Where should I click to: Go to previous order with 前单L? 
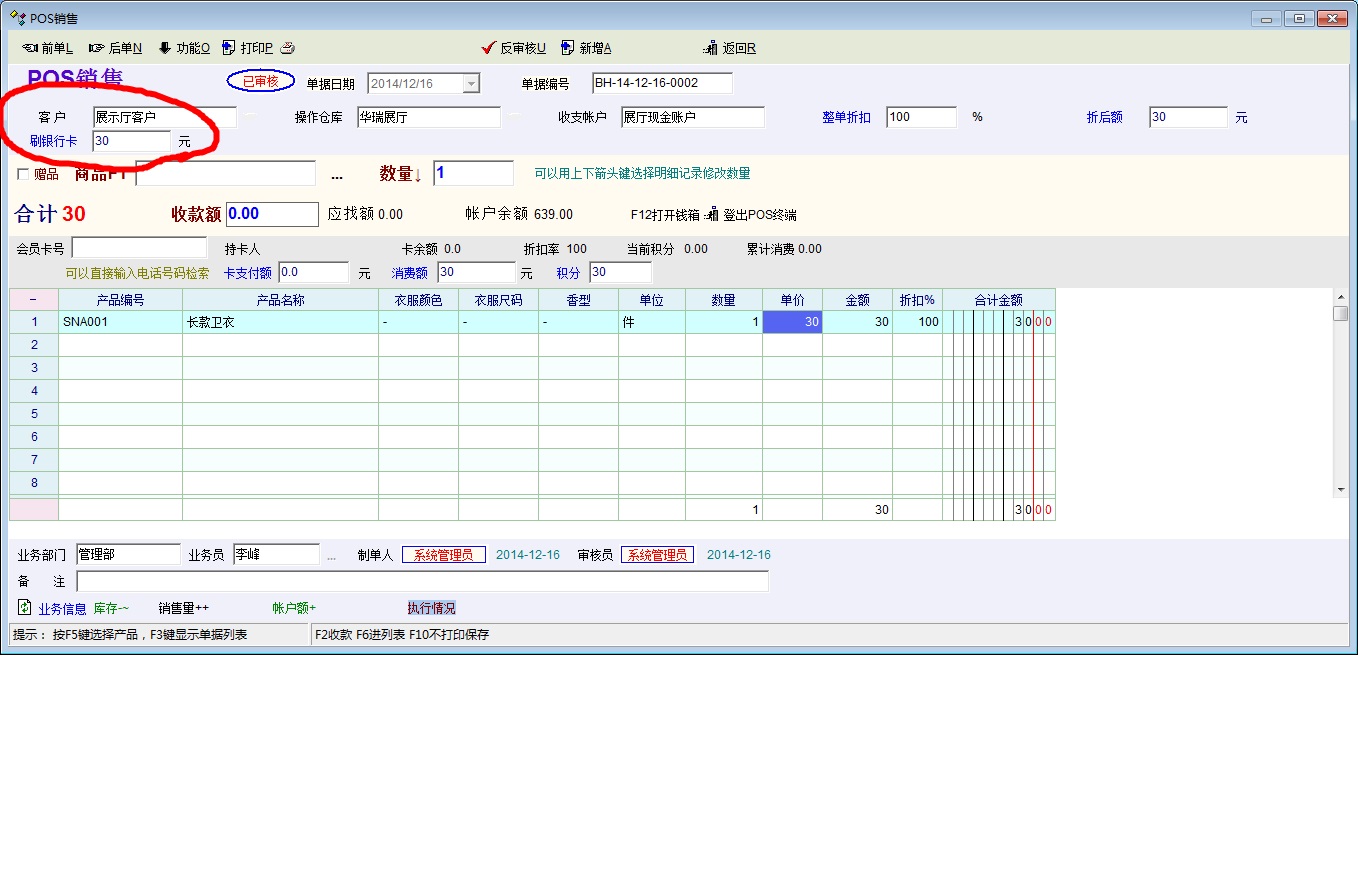click(47, 48)
